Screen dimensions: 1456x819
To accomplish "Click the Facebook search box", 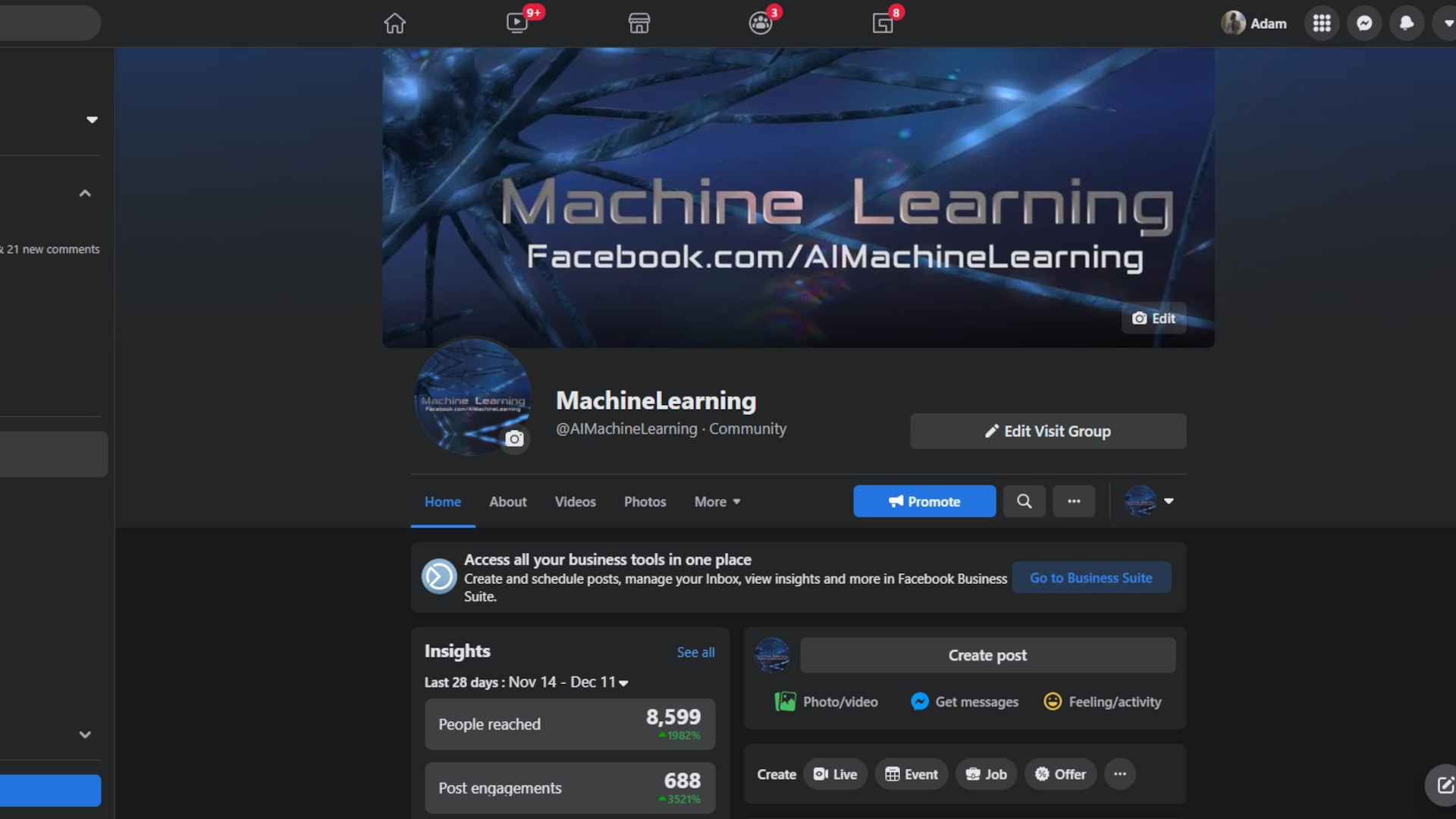I will tap(50, 23).
